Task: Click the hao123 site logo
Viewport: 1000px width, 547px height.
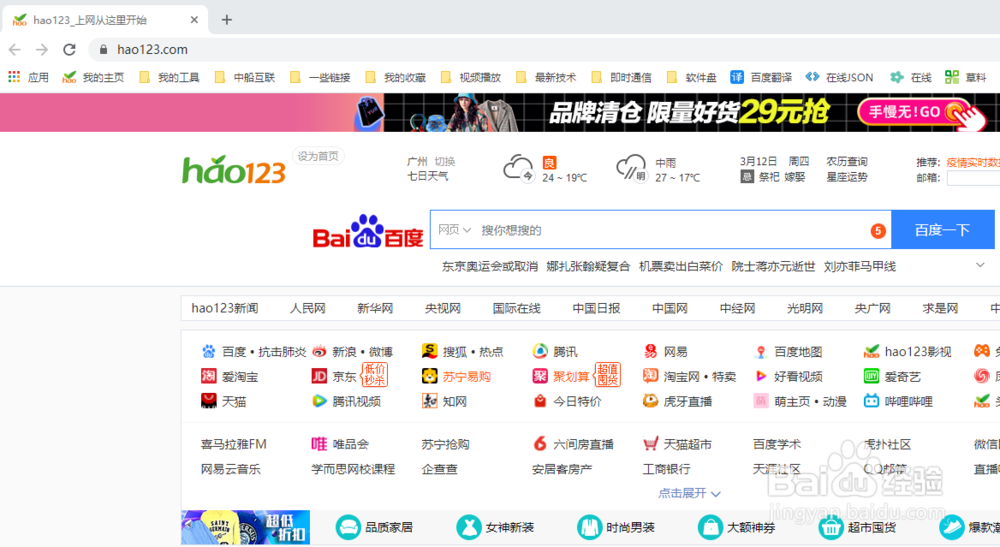Action: pyautogui.click(x=233, y=170)
